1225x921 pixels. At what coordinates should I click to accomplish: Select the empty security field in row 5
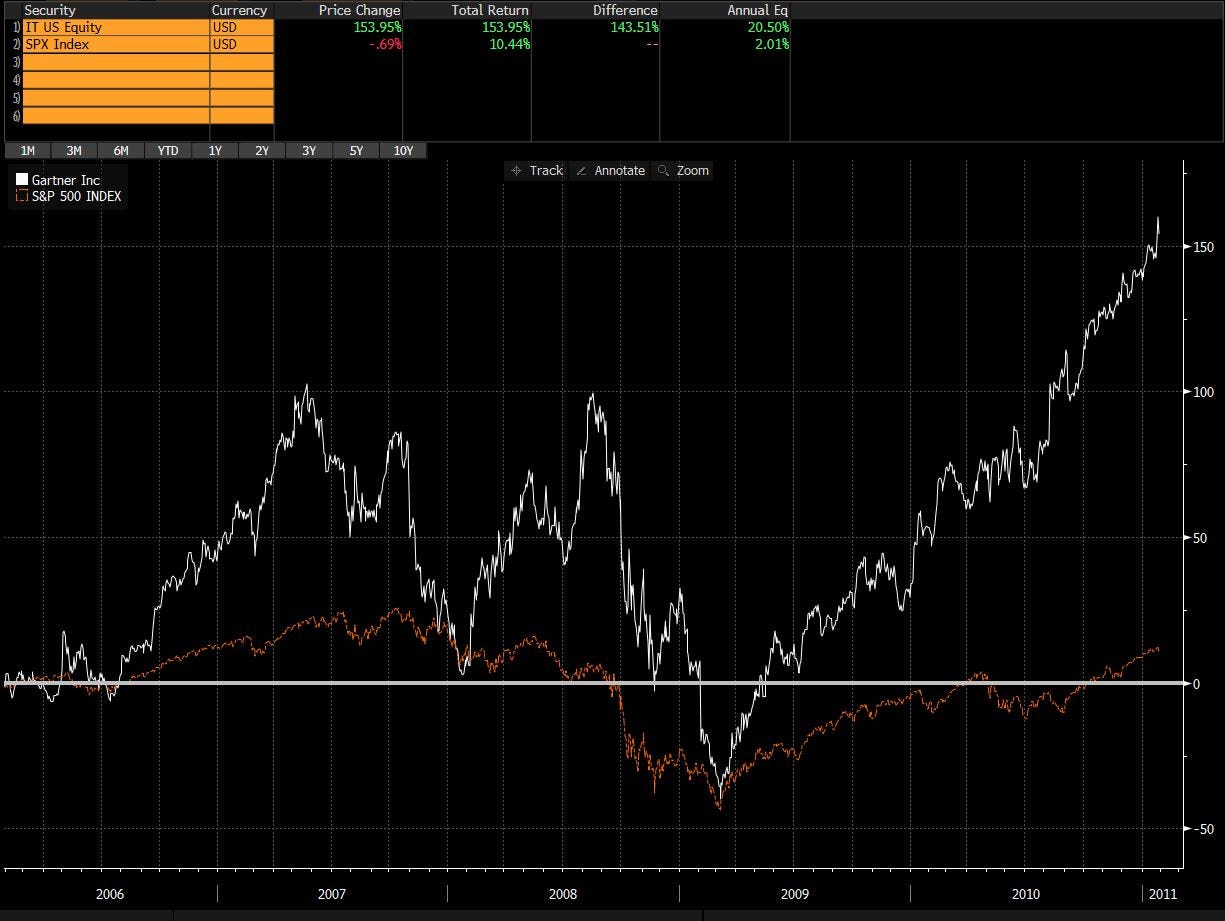click(116, 98)
